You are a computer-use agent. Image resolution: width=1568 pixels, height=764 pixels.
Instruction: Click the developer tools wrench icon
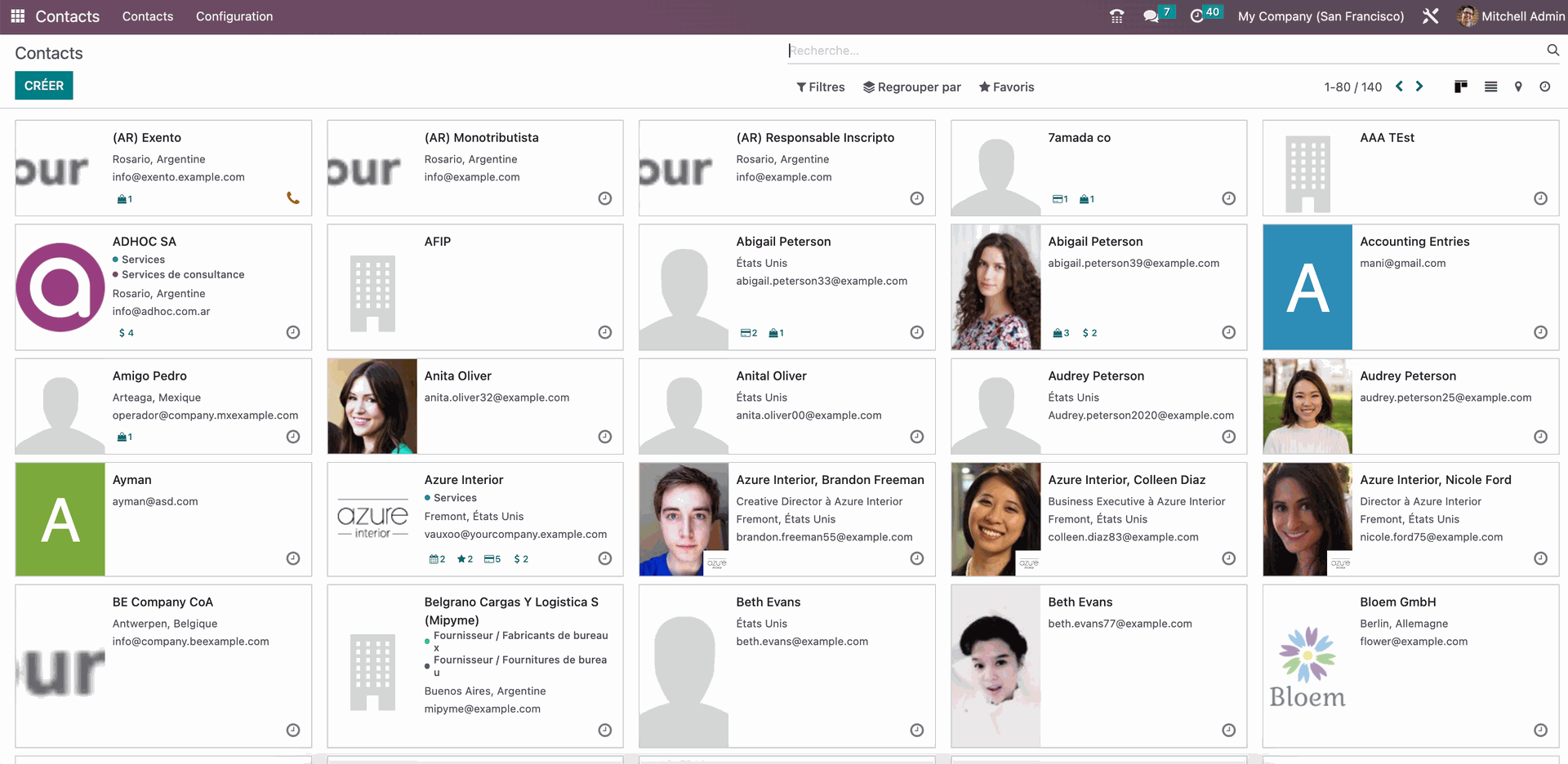click(1430, 16)
